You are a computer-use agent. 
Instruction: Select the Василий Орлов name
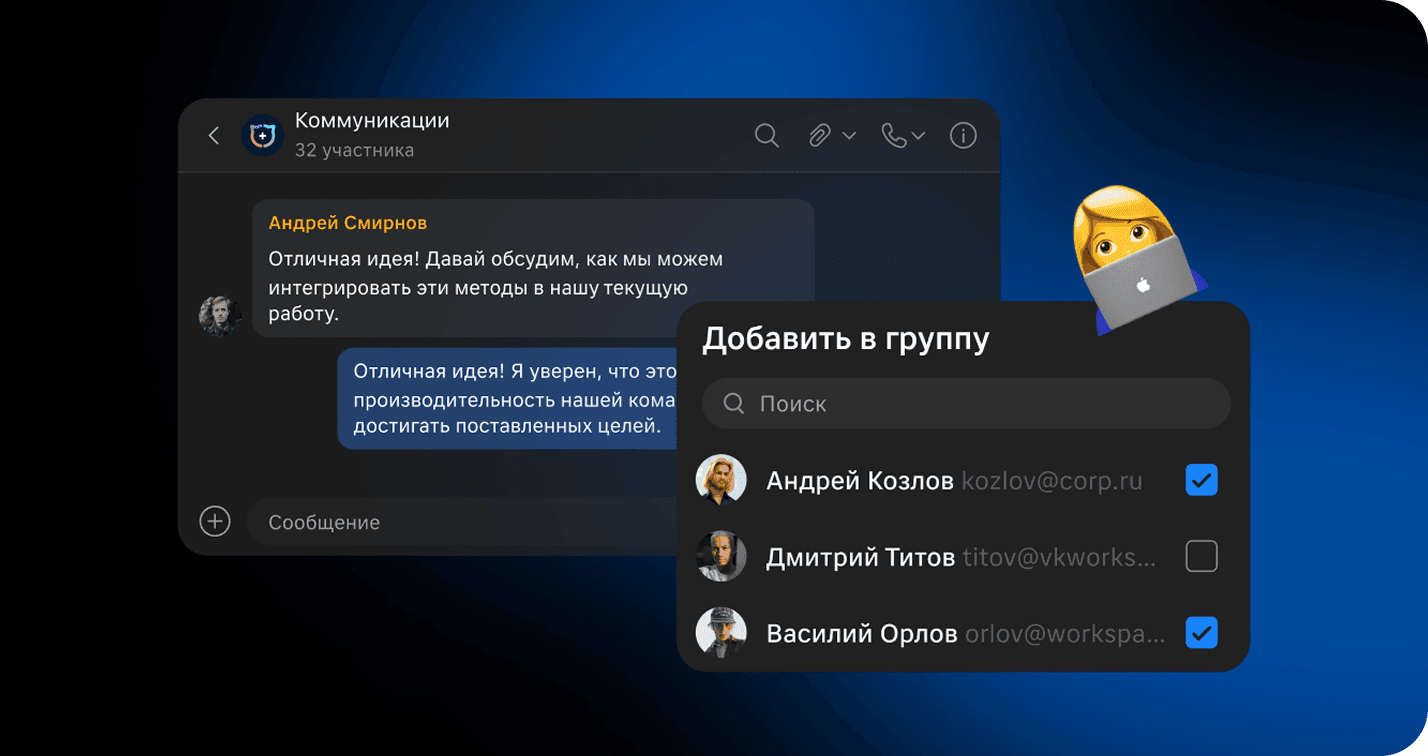[862, 633]
